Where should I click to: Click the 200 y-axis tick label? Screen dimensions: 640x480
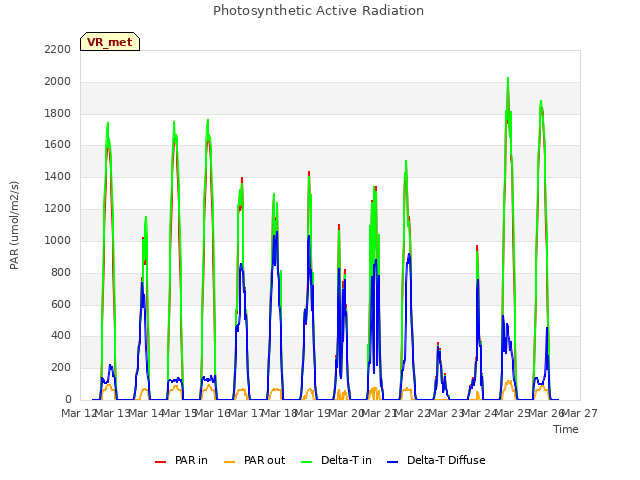tap(61, 367)
